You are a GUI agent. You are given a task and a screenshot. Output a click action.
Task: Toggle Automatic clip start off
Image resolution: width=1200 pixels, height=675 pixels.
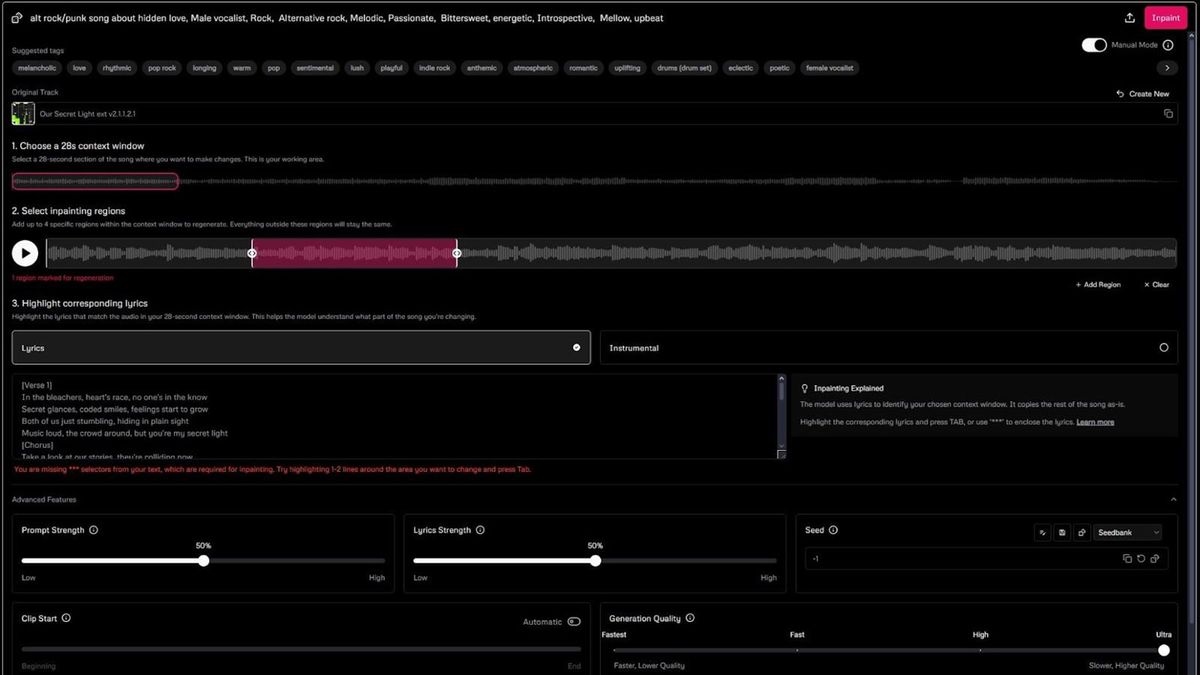[x=574, y=621]
